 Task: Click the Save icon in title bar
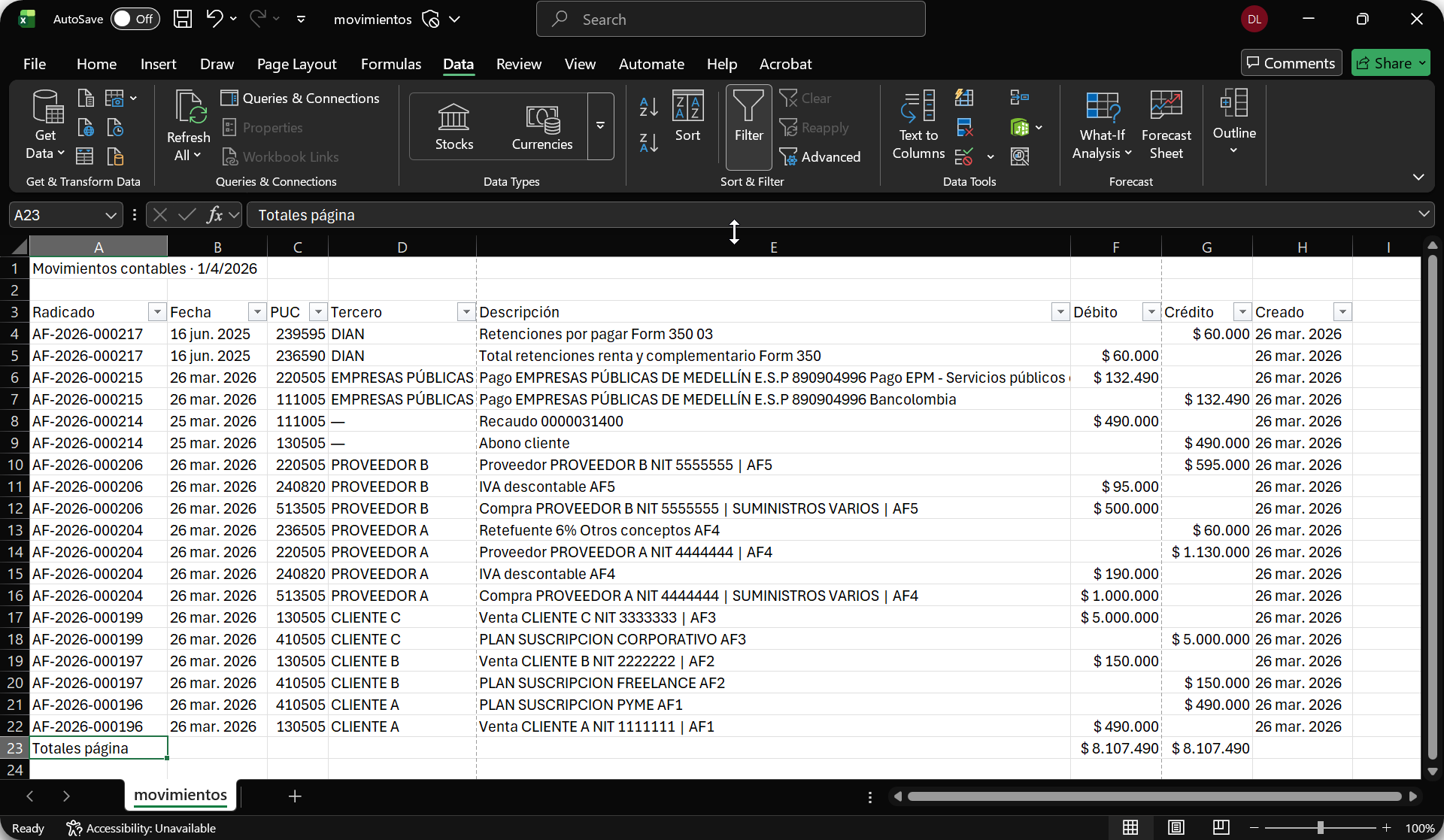pos(183,19)
